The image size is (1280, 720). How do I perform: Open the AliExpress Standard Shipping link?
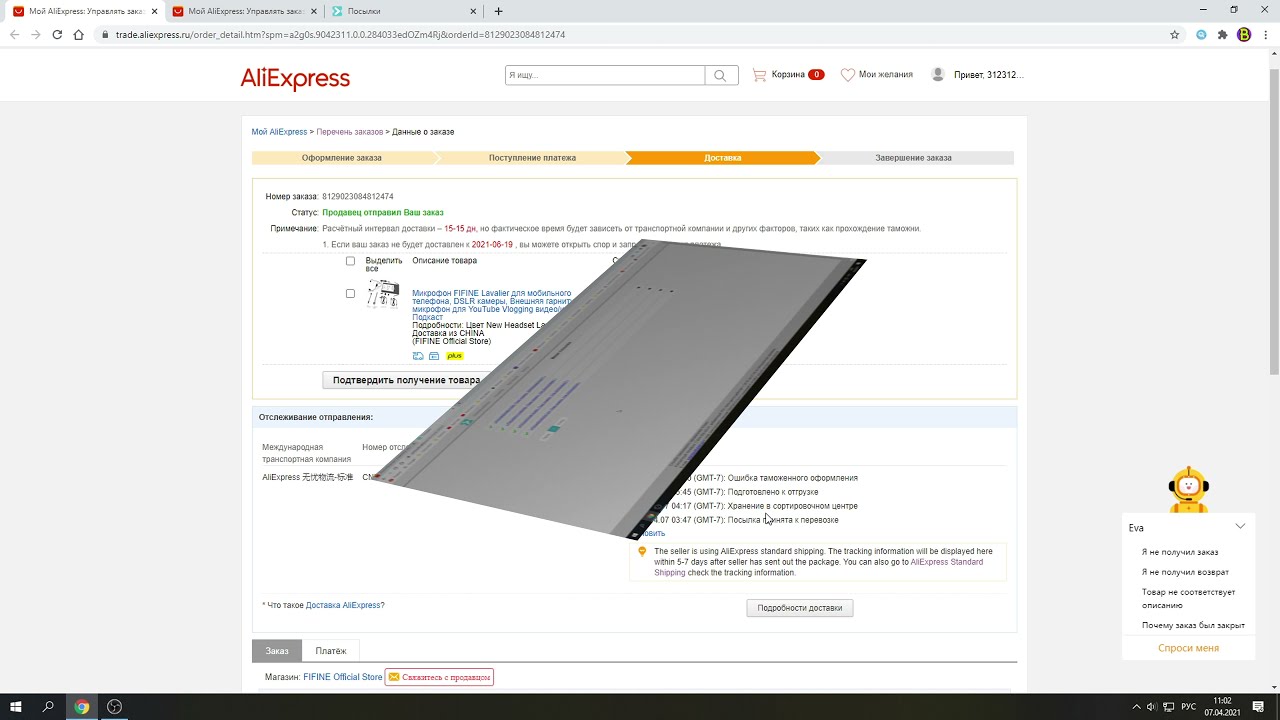click(818, 567)
